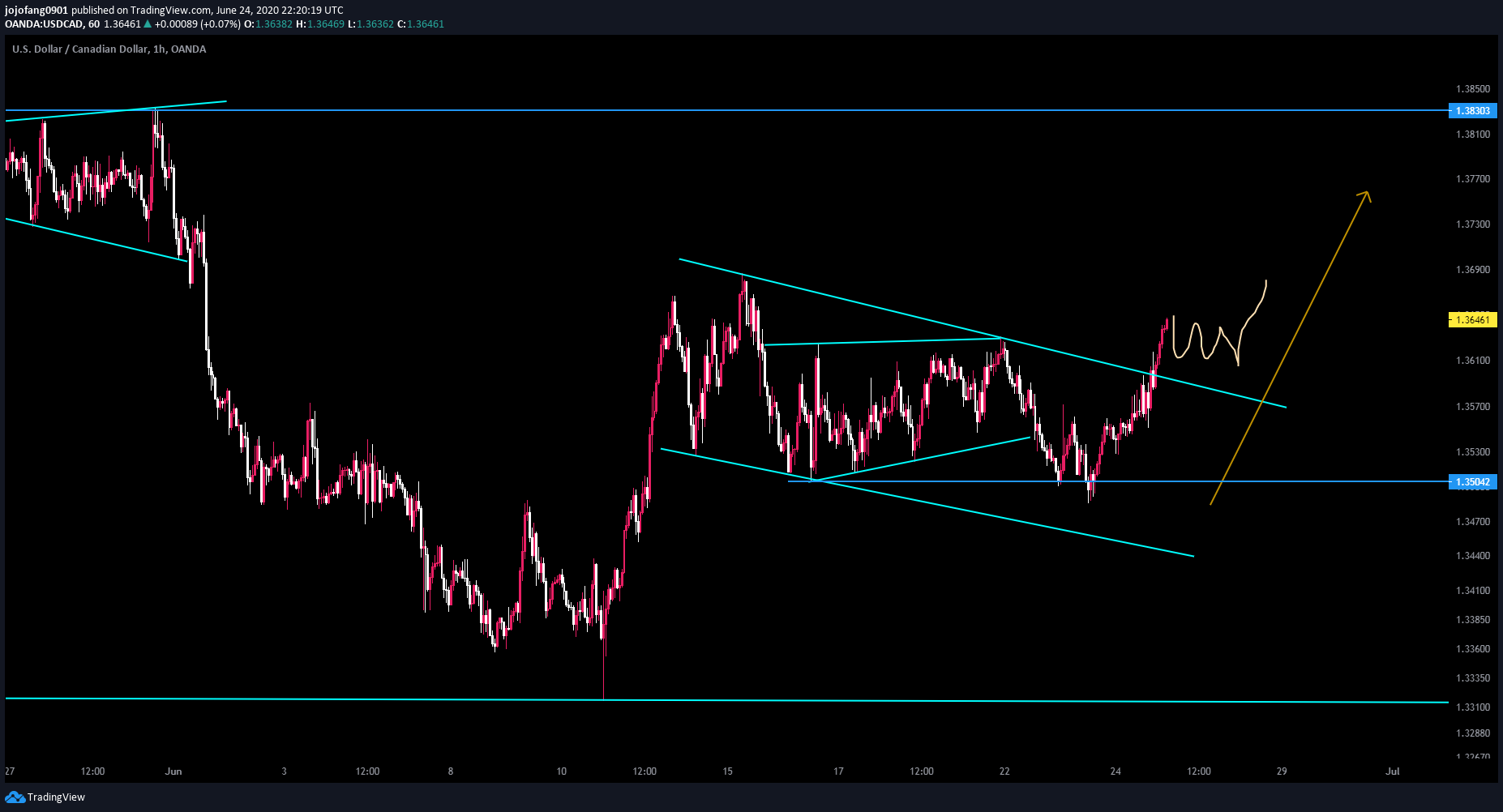
Task: Click the 1.34400 price axis label
Action: pos(1472,556)
